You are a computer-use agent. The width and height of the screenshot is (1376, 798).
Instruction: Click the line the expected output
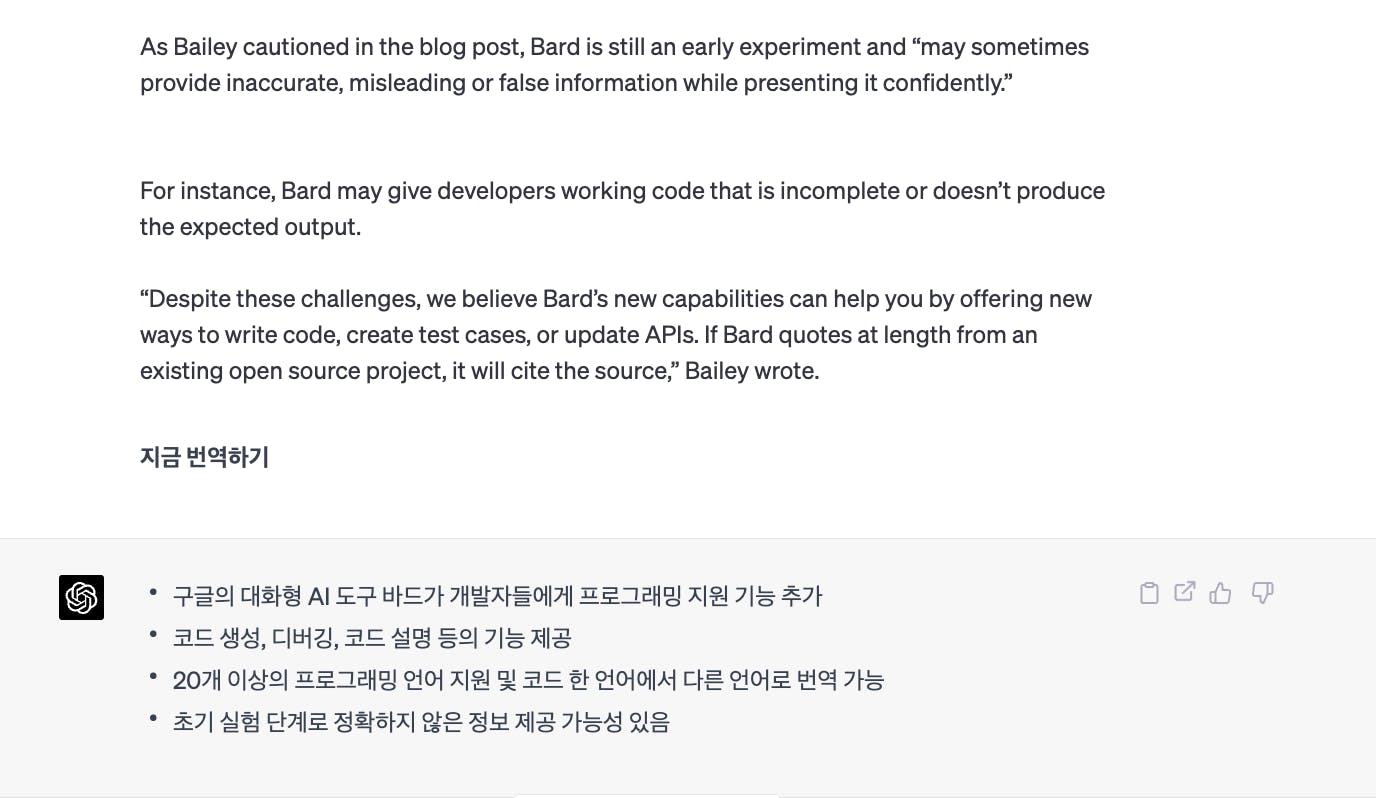tap(250, 227)
